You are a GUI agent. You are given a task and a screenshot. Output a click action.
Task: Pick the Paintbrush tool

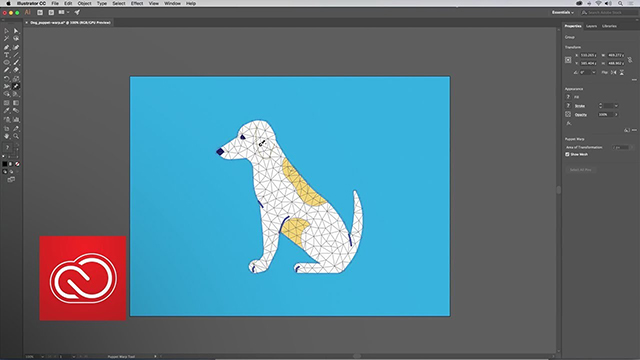pyautogui.click(x=16, y=62)
